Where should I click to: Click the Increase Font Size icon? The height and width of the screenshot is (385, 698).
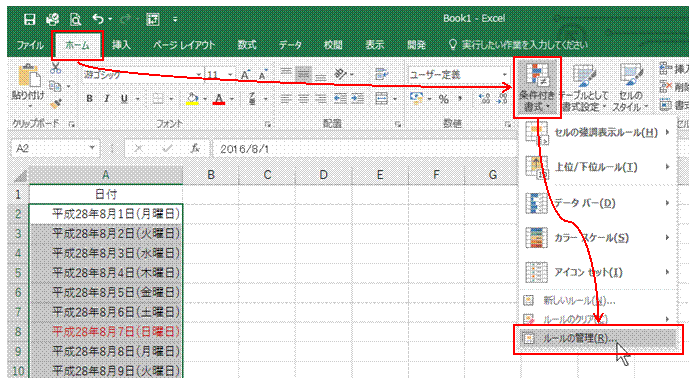245,75
